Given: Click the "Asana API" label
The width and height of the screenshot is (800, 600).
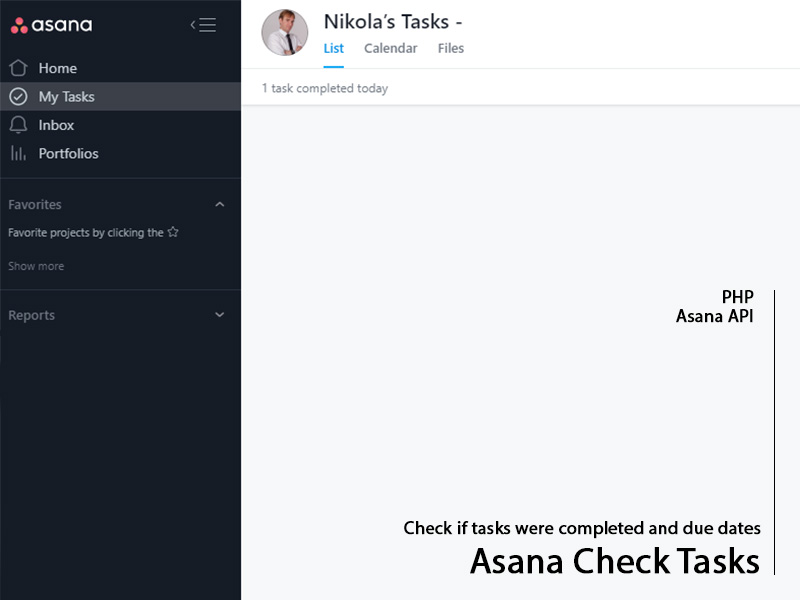Looking at the screenshot, I should (x=714, y=317).
